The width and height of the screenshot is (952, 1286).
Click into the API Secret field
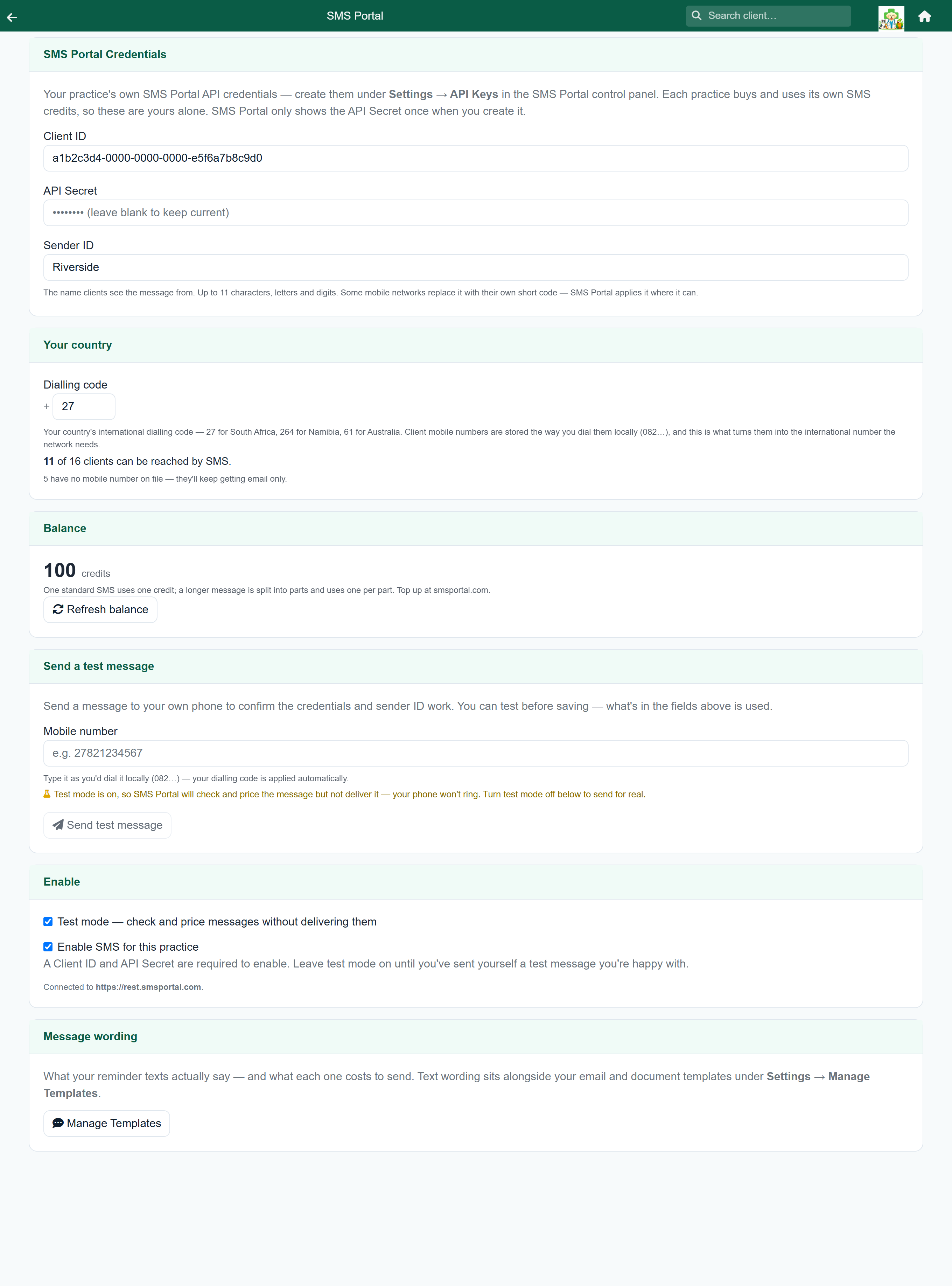[475, 212]
